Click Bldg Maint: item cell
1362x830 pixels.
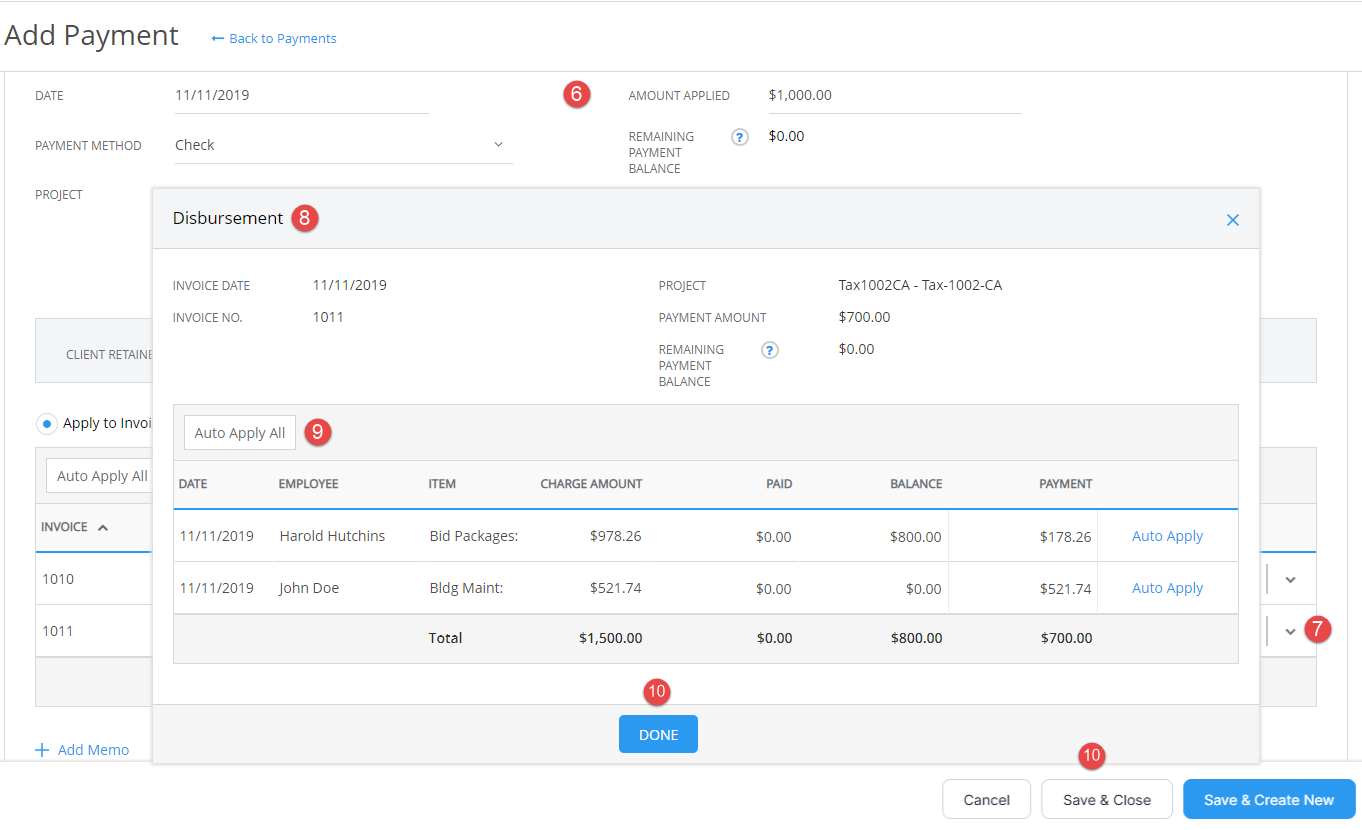point(467,588)
